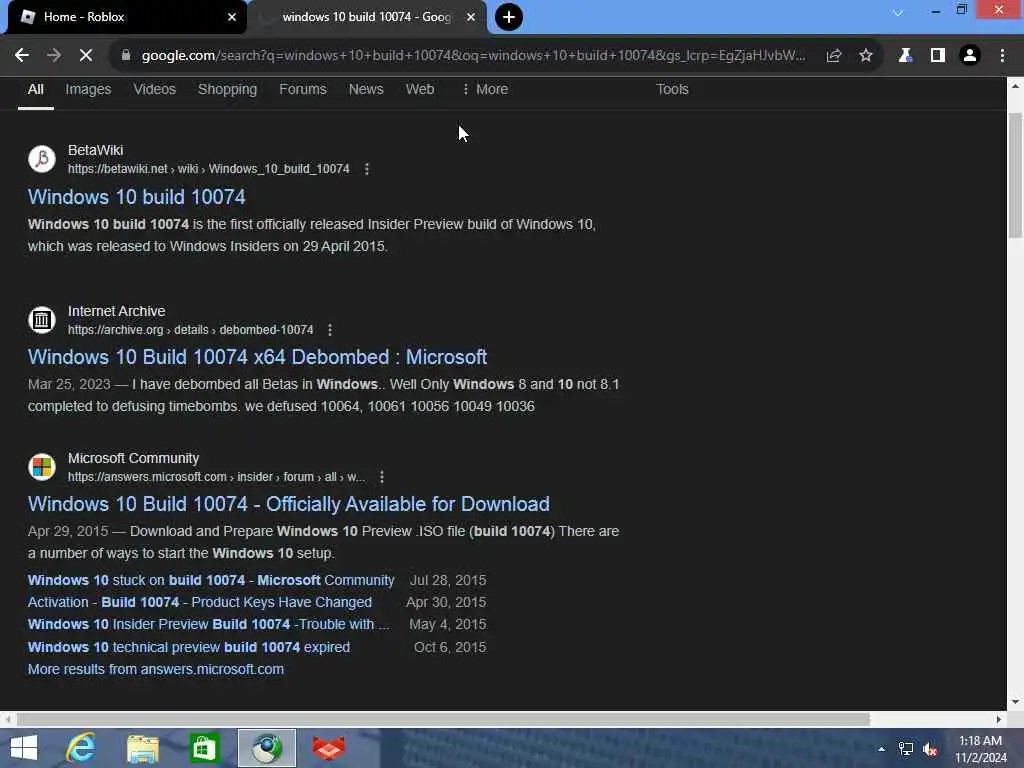Expand the tab search chevron
The width and height of the screenshot is (1024, 768).
898,12
